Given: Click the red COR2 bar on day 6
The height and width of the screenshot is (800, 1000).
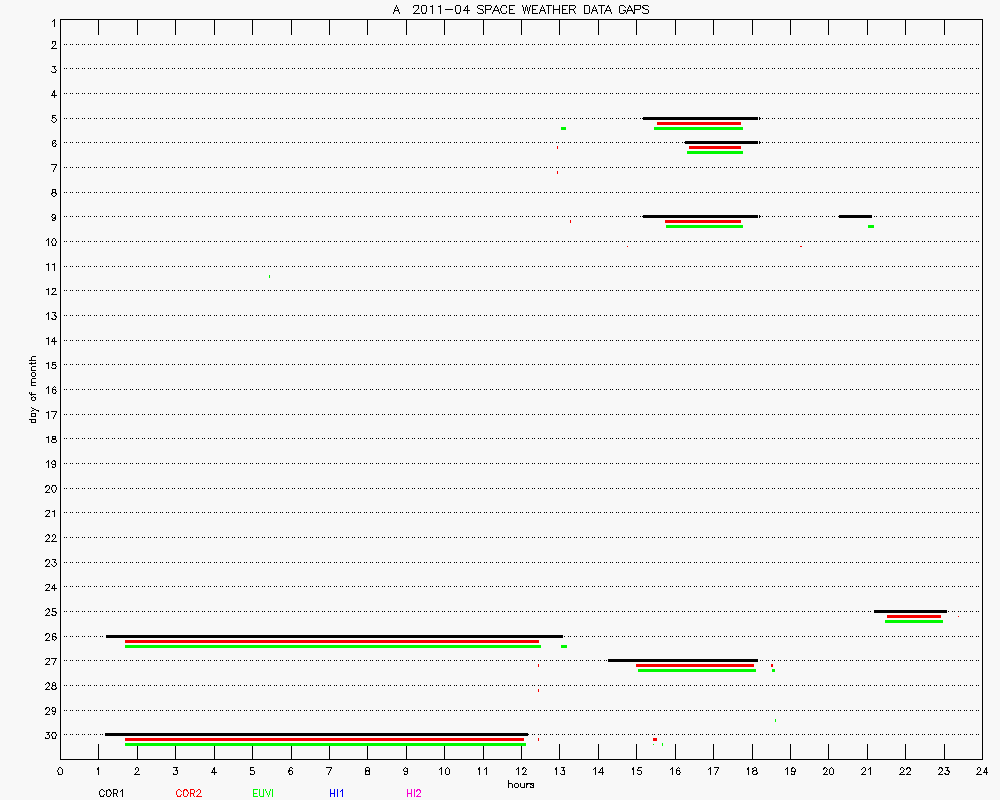Looking at the screenshot, I should point(715,147).
